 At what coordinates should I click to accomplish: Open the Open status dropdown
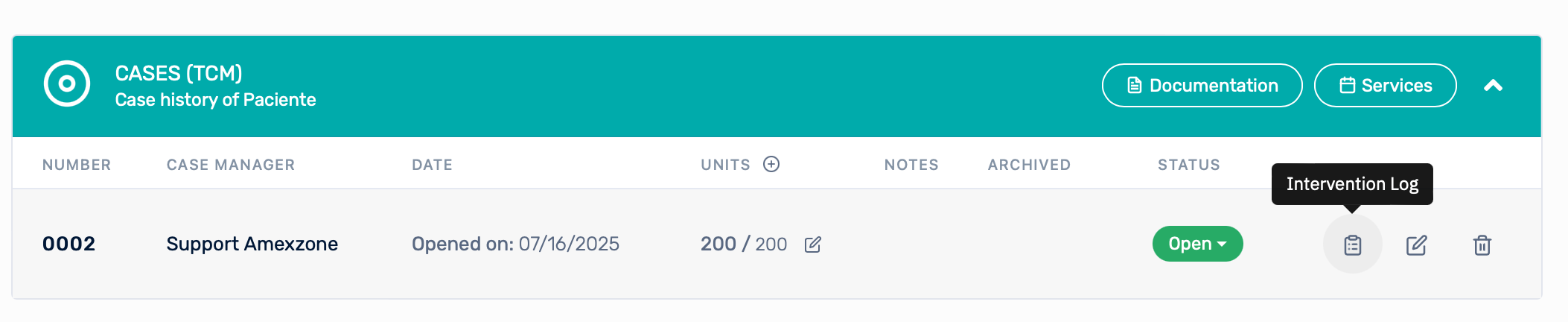[1197, 244]
